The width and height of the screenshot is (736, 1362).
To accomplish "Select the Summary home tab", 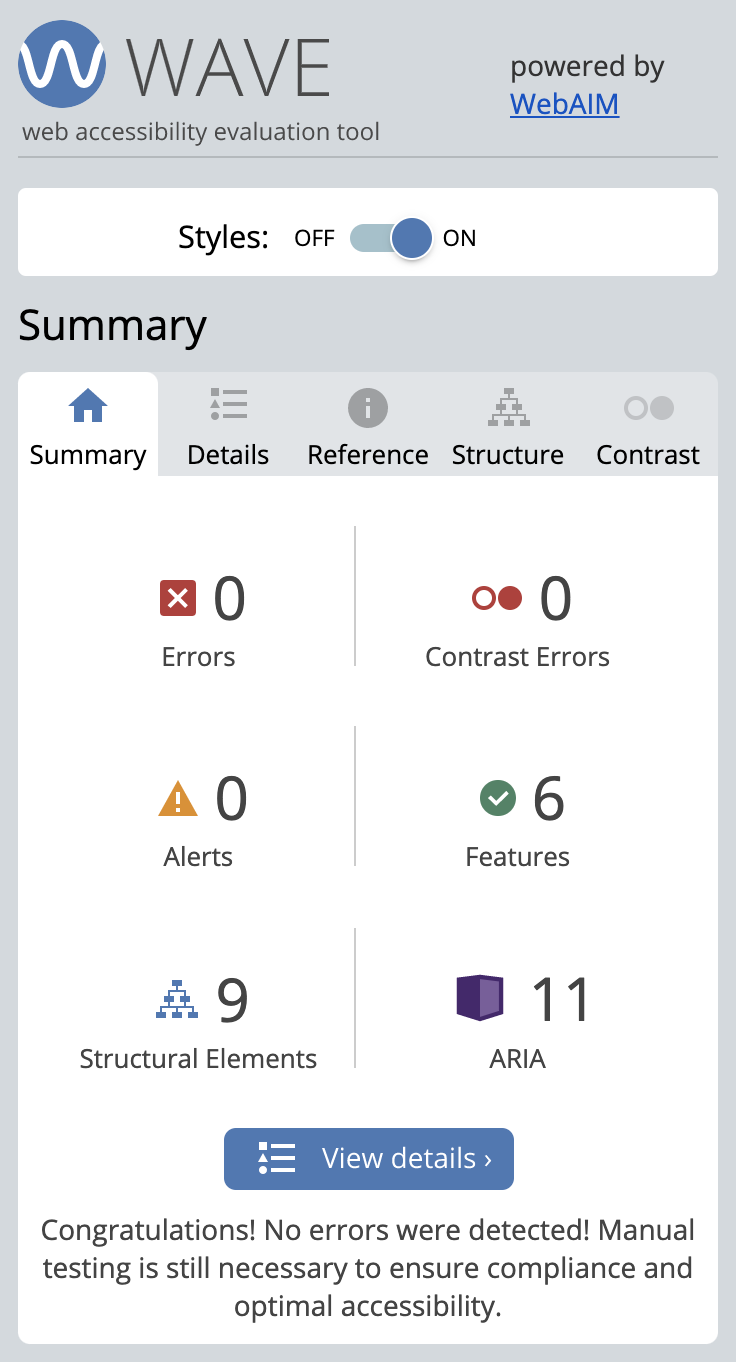I will point(87,425).
